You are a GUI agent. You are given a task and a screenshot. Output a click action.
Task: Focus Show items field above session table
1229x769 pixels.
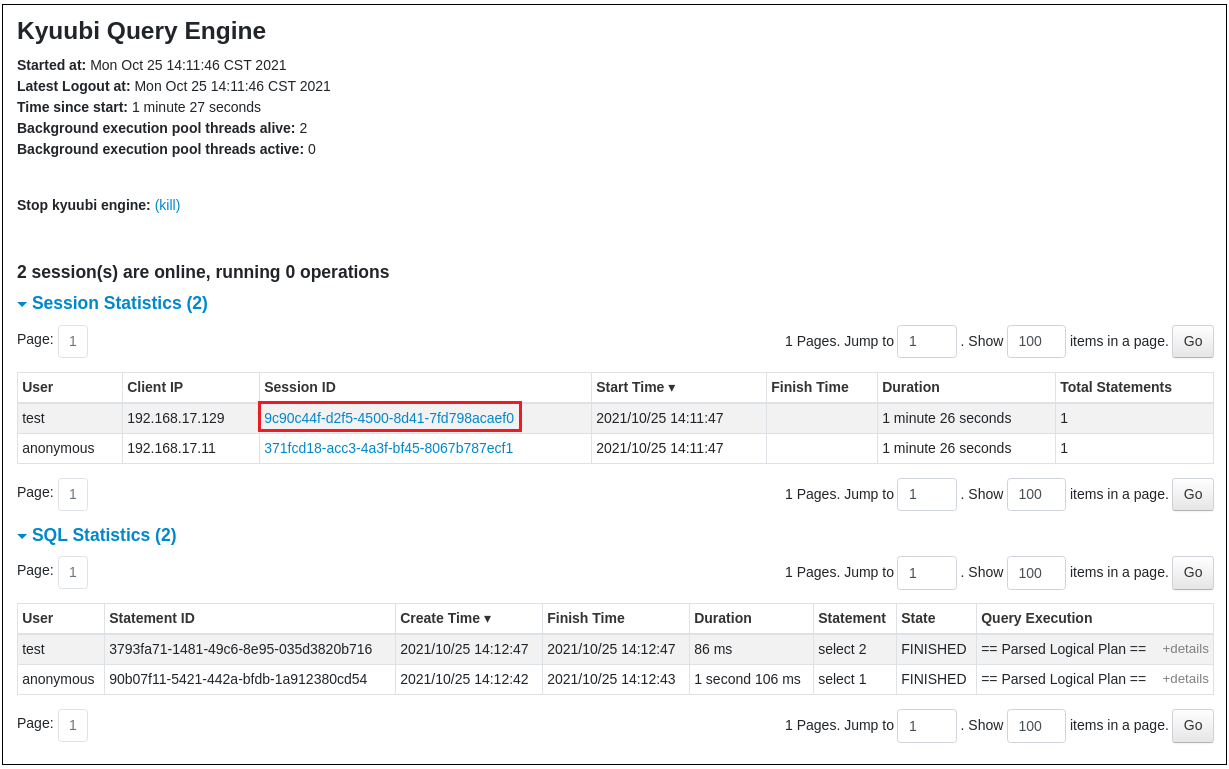(x=1036, y=341)
